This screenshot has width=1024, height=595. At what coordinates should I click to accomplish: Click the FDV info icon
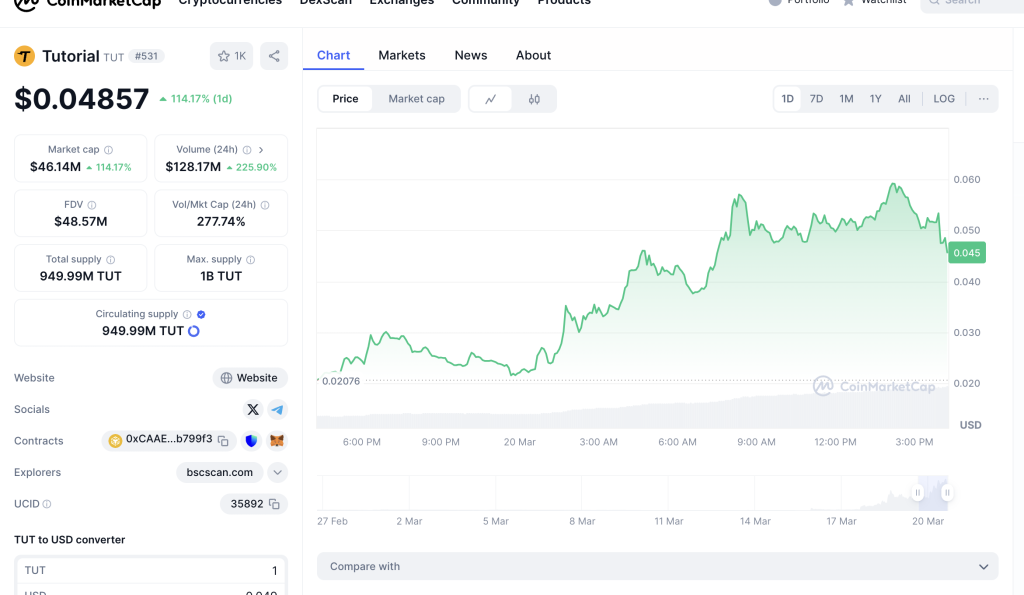click(91, 205)
